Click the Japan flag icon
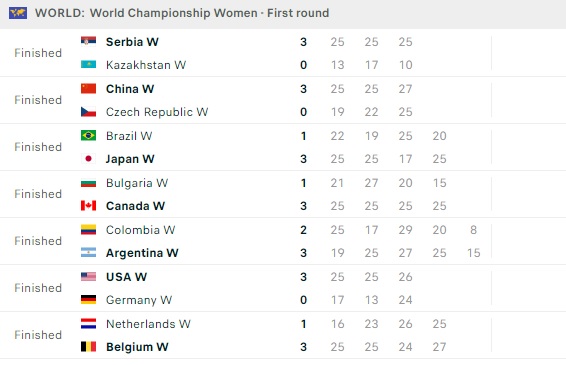566x365 pixels. pyautogui.click(x=88, y=158)
